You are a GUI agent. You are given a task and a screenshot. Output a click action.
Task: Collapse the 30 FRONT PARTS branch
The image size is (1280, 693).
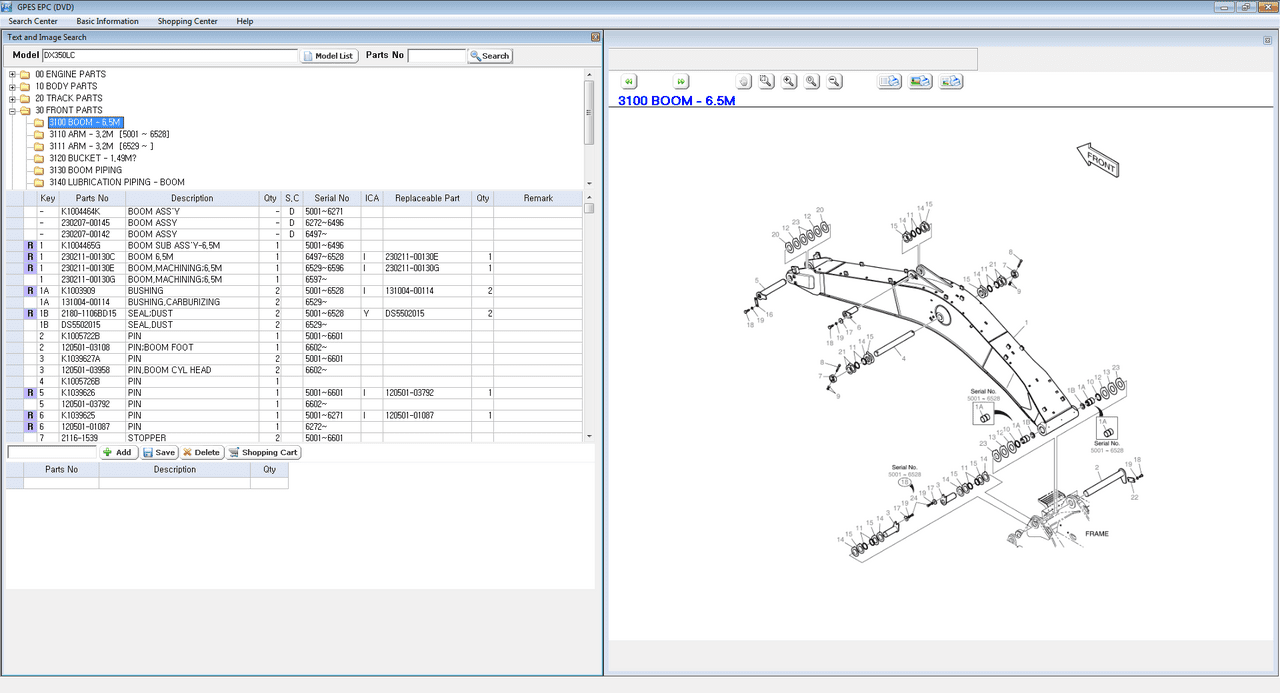tap(10, 110)
